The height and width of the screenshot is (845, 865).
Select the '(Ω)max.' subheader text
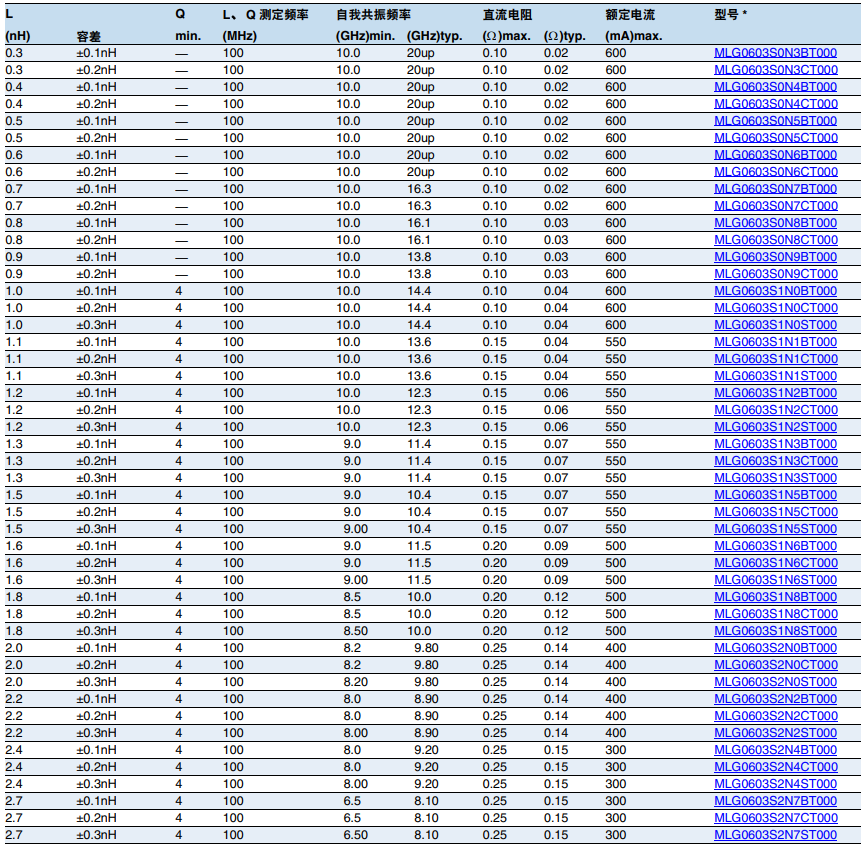pos(506,36)
